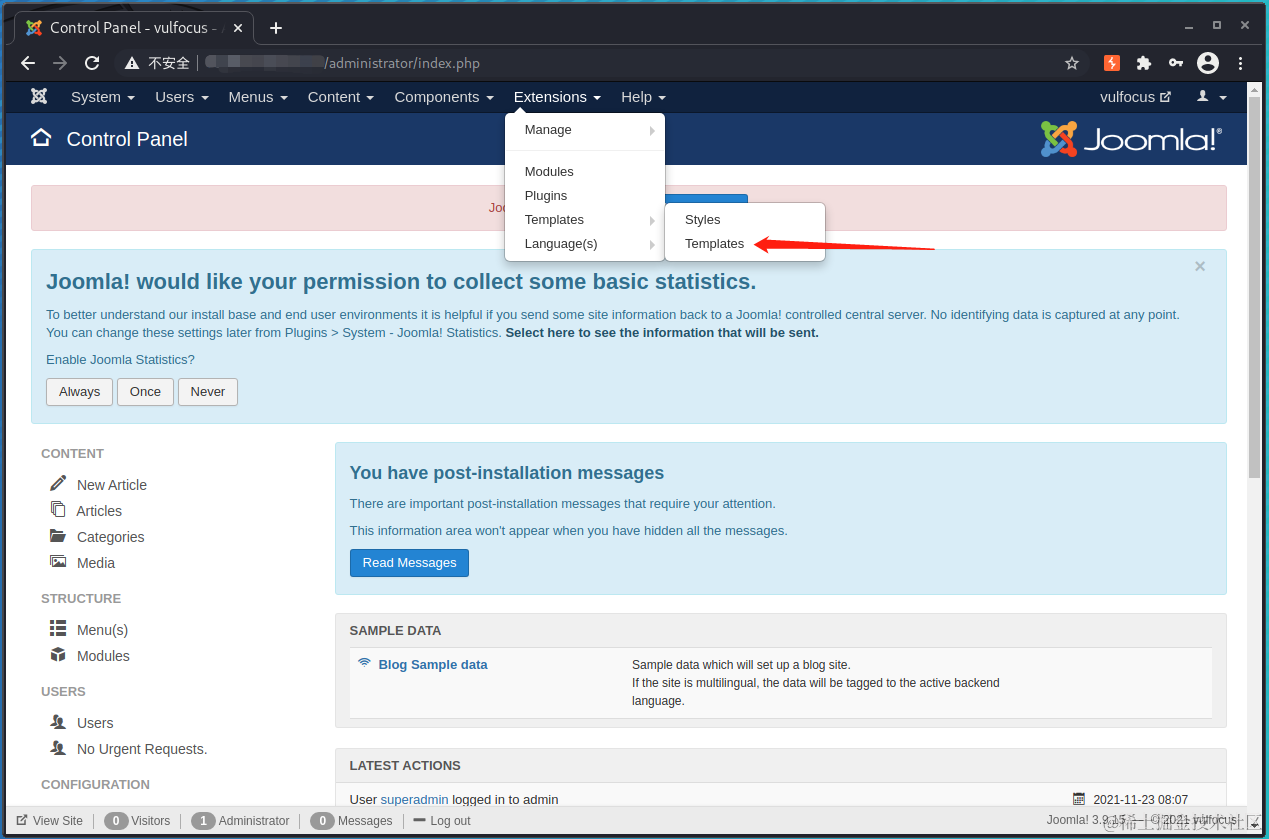Image resolution: width=1269 pixels, height=839 pixels.
Task: Open the Content dropdown menu
Action: (341, 97)
